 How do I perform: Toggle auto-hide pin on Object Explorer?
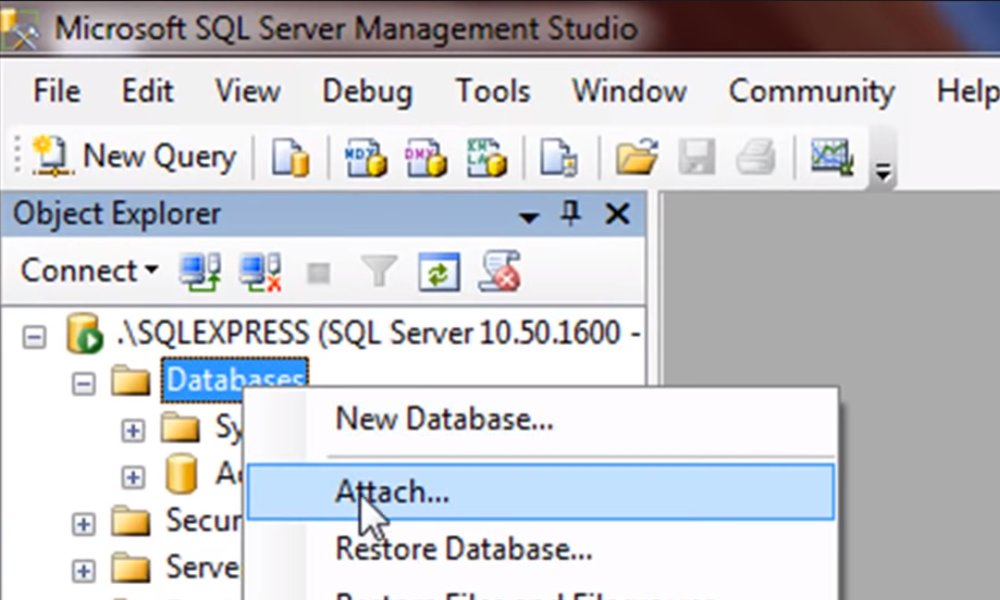click(571, 213)
